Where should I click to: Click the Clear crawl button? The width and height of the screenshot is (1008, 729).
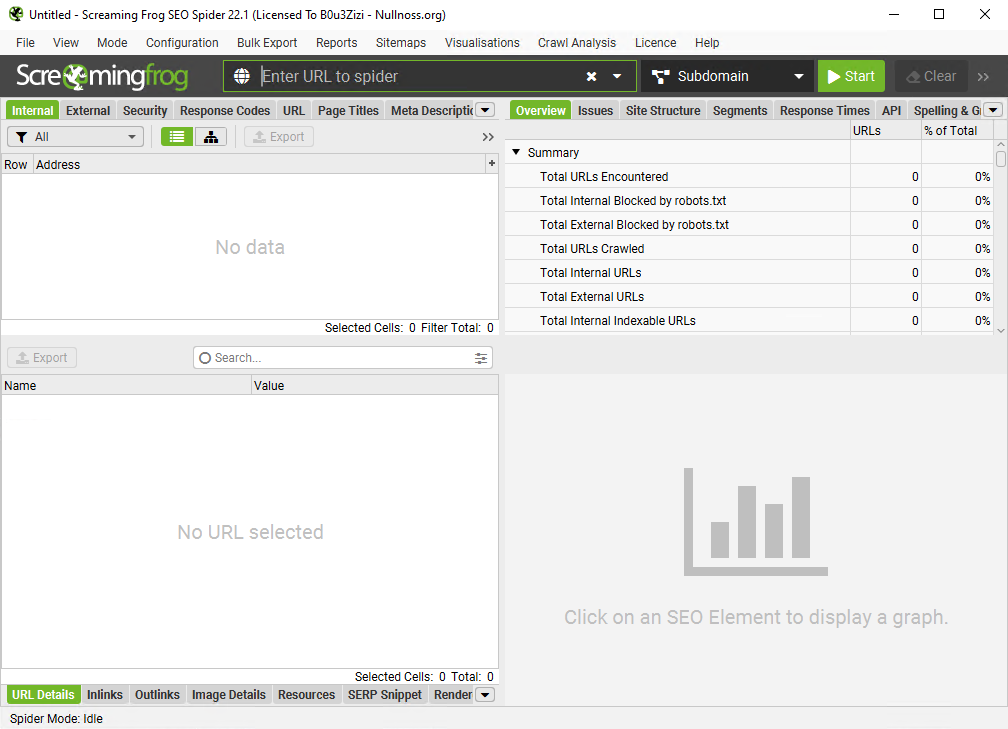click(x=931, y=76)
